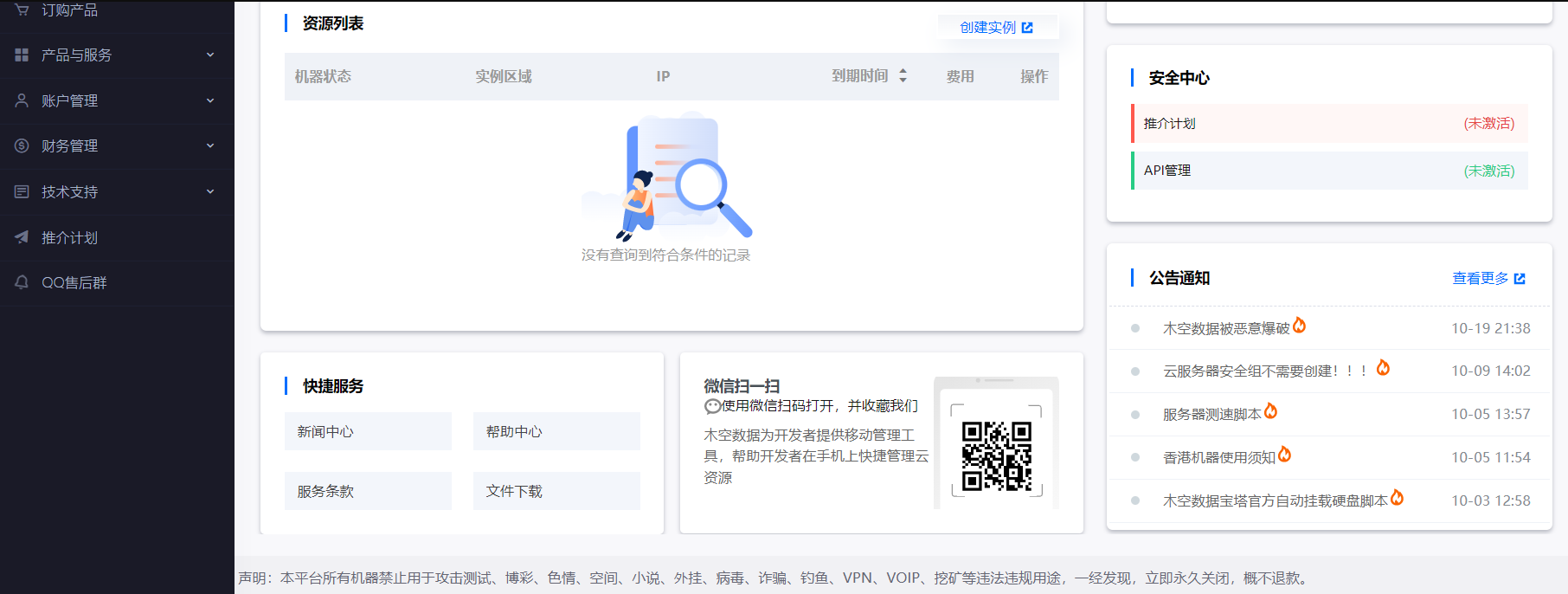Click the flame icon after 自动挂载硬盘脚本
Viewport: 1568px width, 594px height.
pos(1397,497)
